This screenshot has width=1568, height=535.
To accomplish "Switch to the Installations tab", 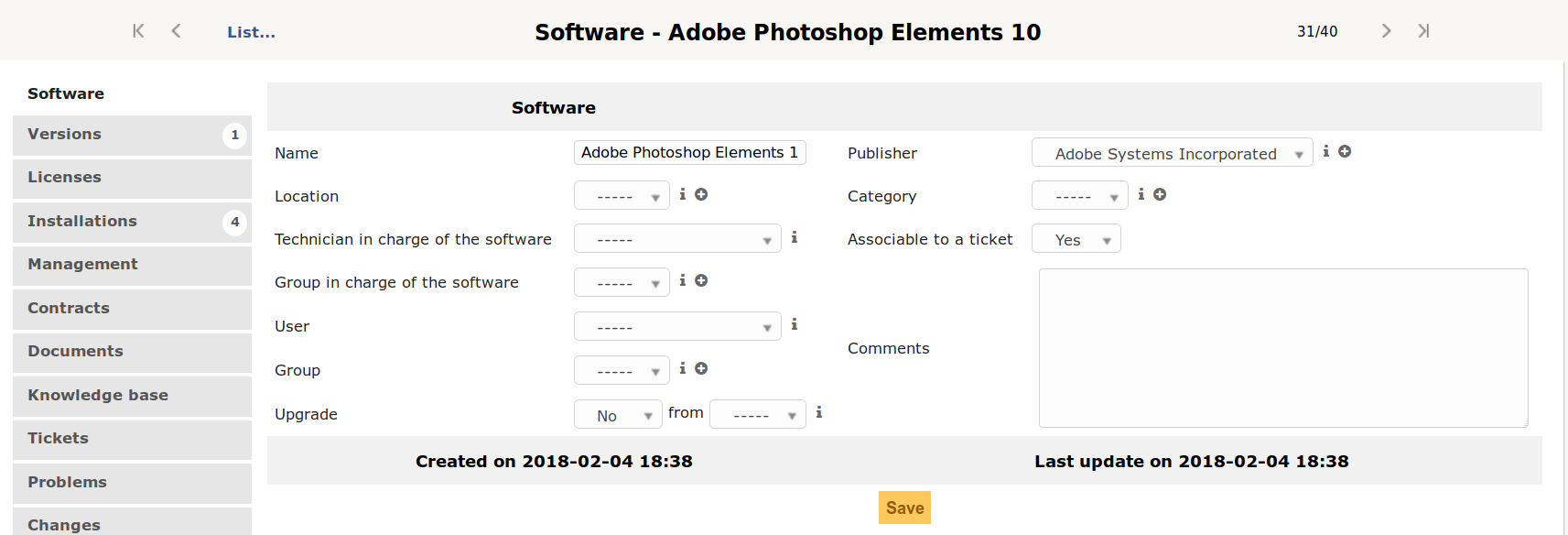I will tap(132, 222).
